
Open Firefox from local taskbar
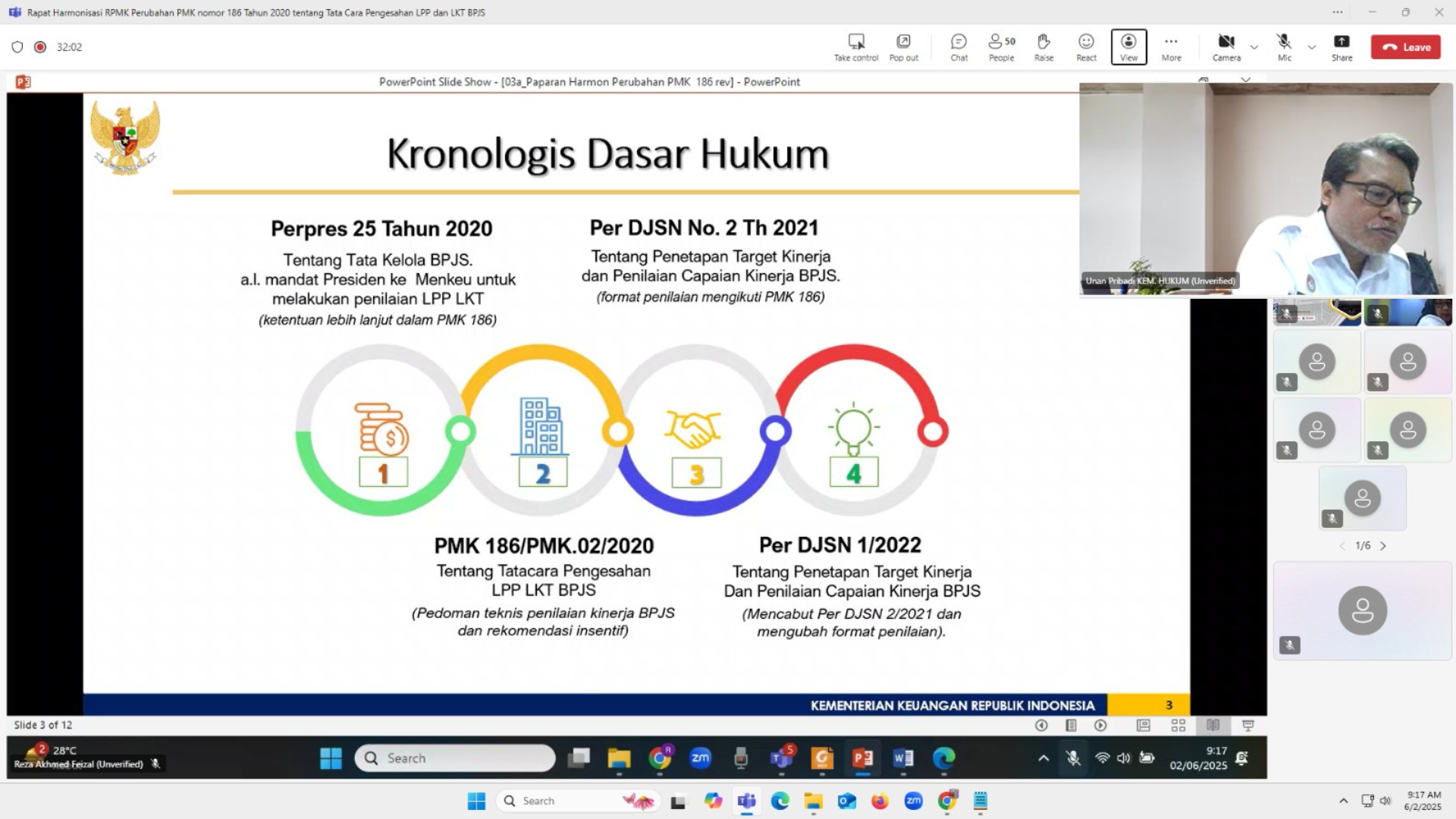pos(880,801)
